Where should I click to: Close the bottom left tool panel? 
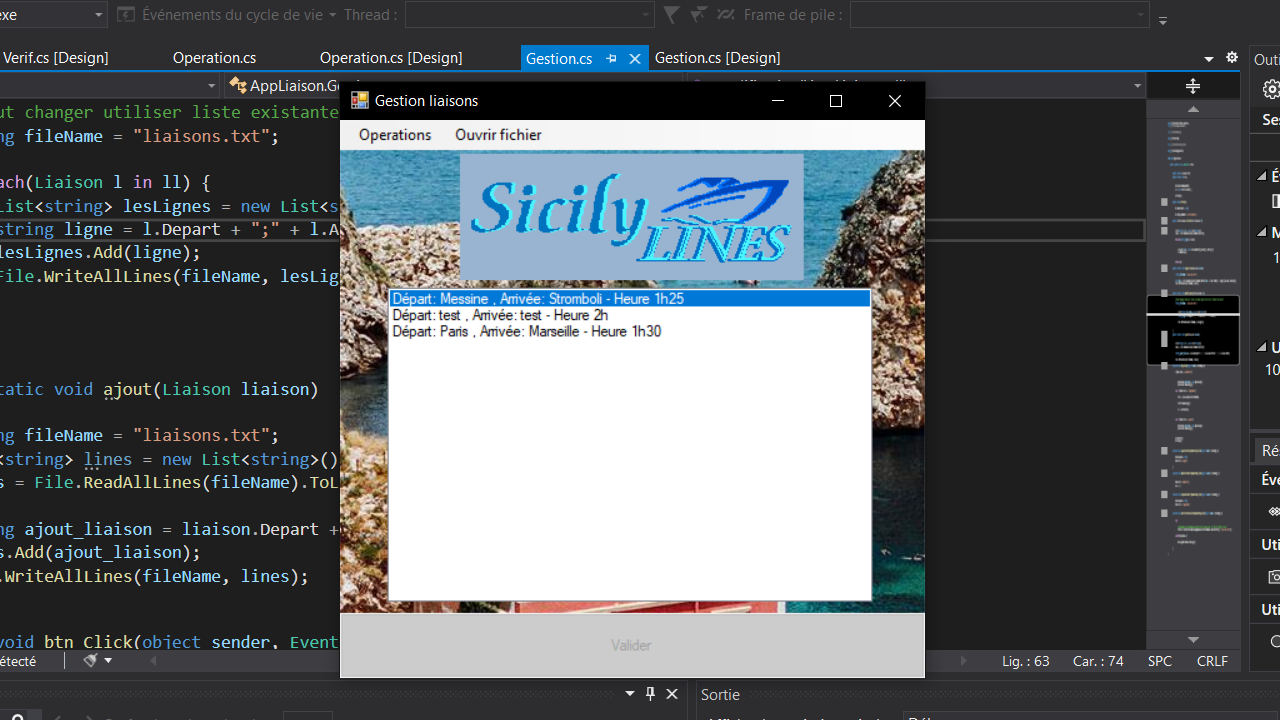pyautogui.click(x=672, y=694)
